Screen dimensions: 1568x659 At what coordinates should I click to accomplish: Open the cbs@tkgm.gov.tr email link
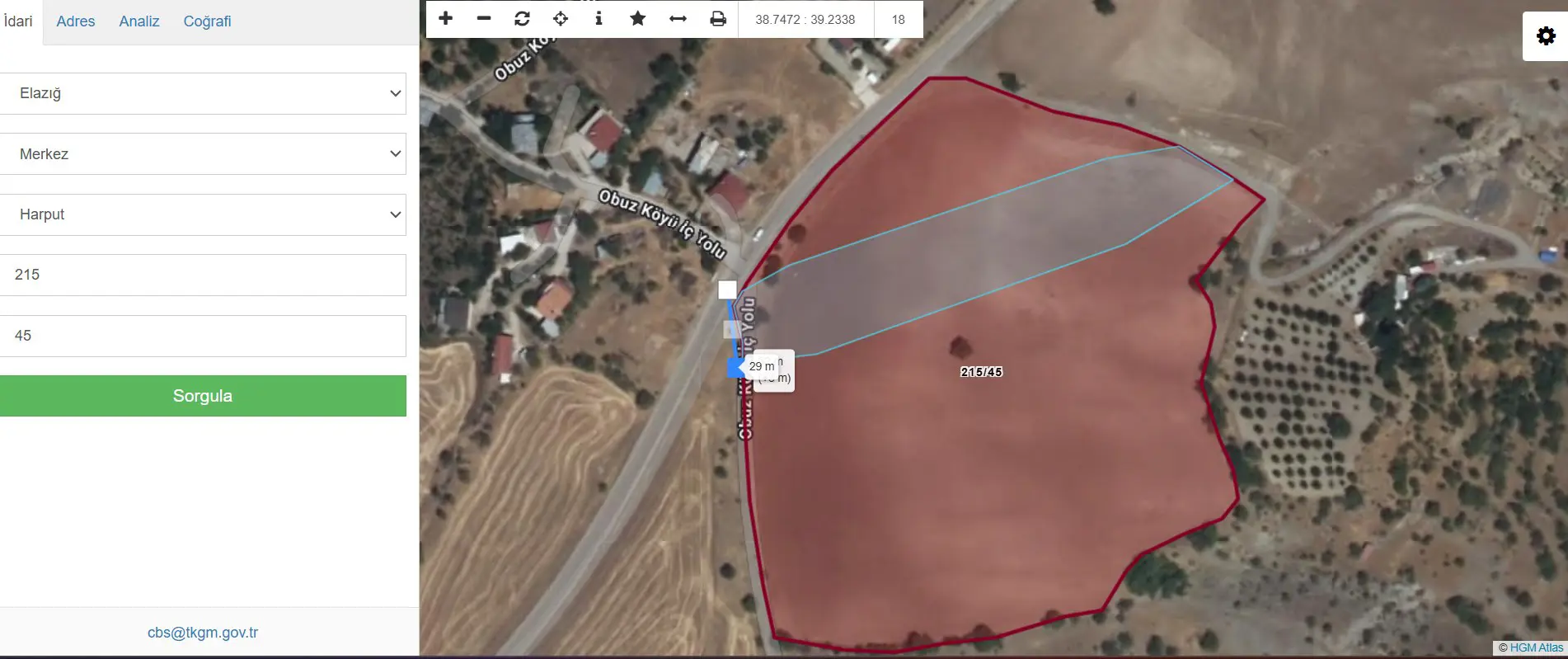[203, 633]
